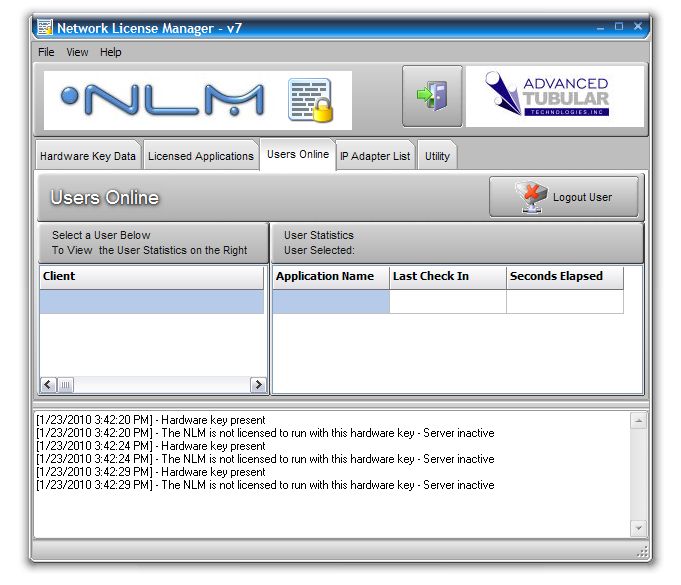Viewport: 681px width, 585px height.
Task: Sort by the Application Name column header
Action: 330,277
